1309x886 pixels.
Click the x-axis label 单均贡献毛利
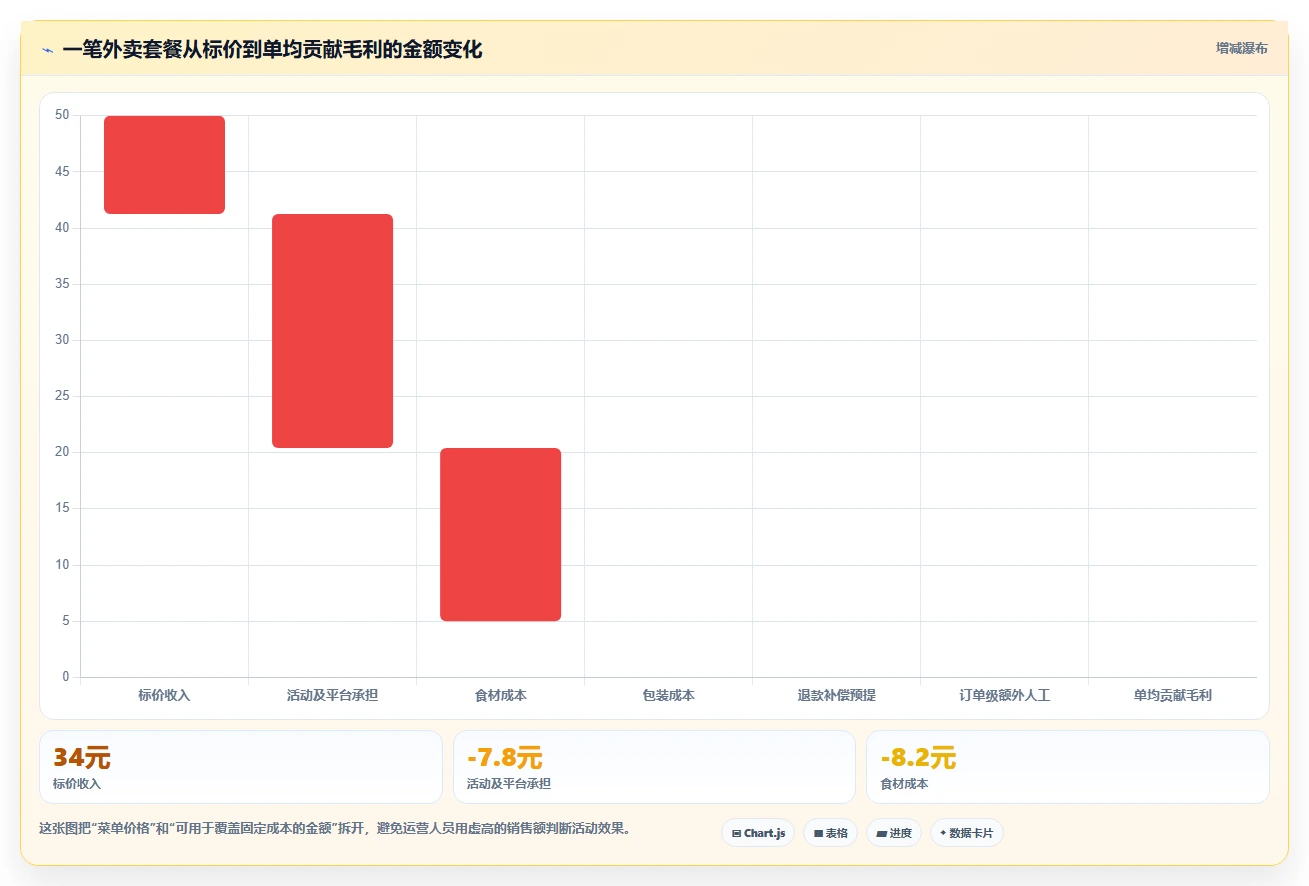(1173, 695)
